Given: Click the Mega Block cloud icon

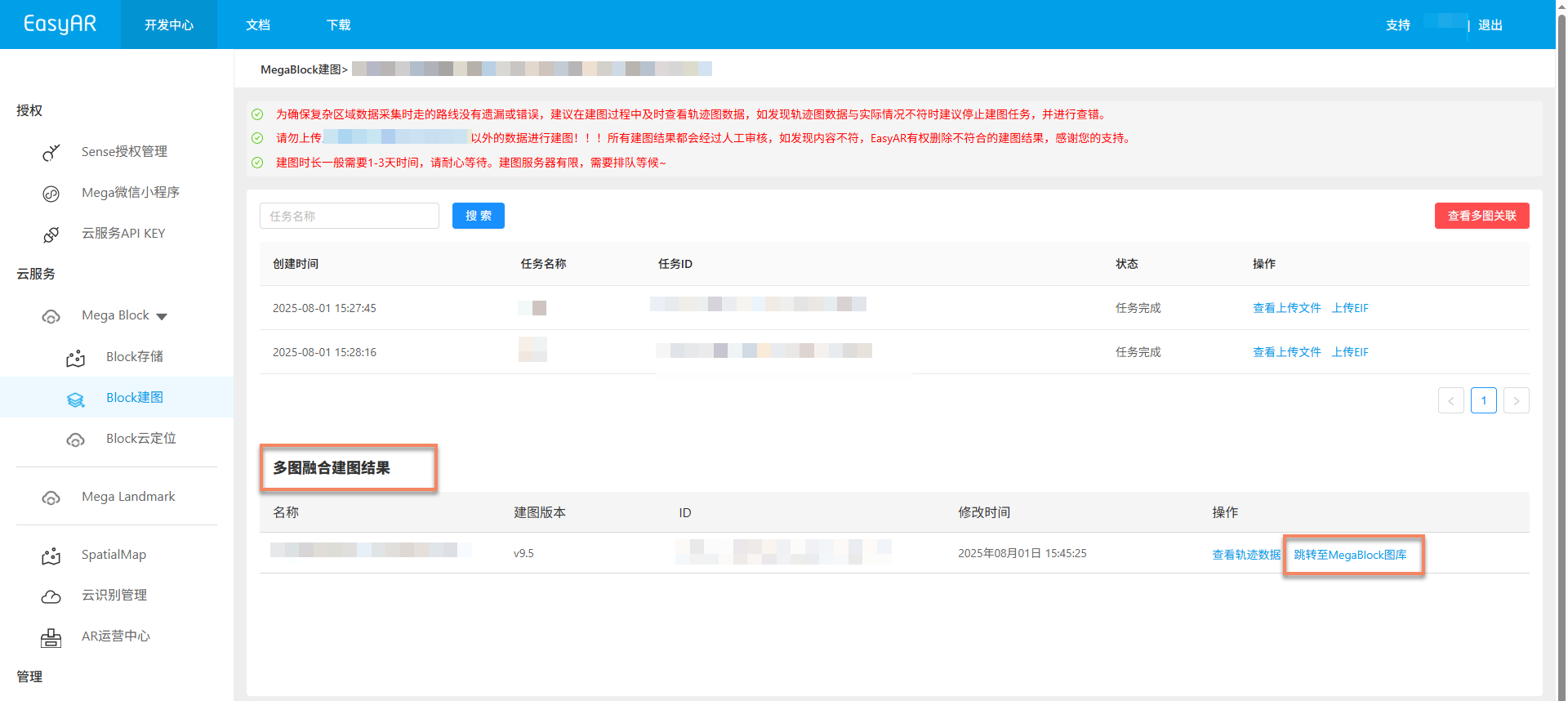Looking at the screenshot, I should tap(51, 316).
